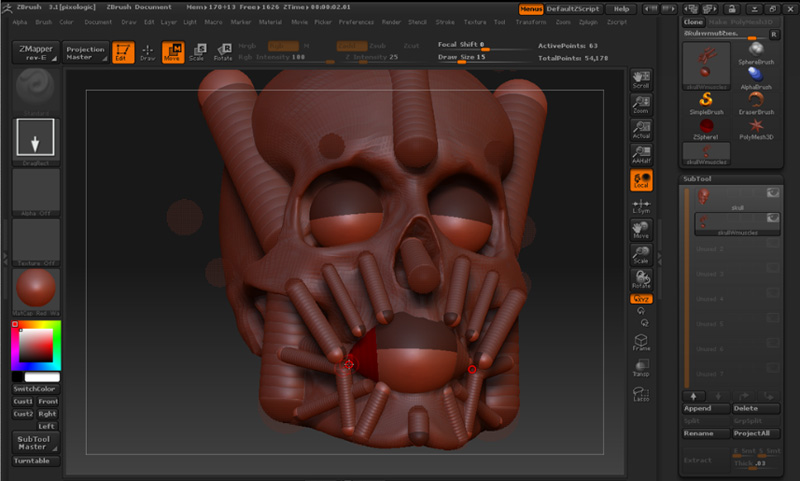The image size is (800, 481).
Task: Move subtool up with the up arrow
Action: coord(693,396)
